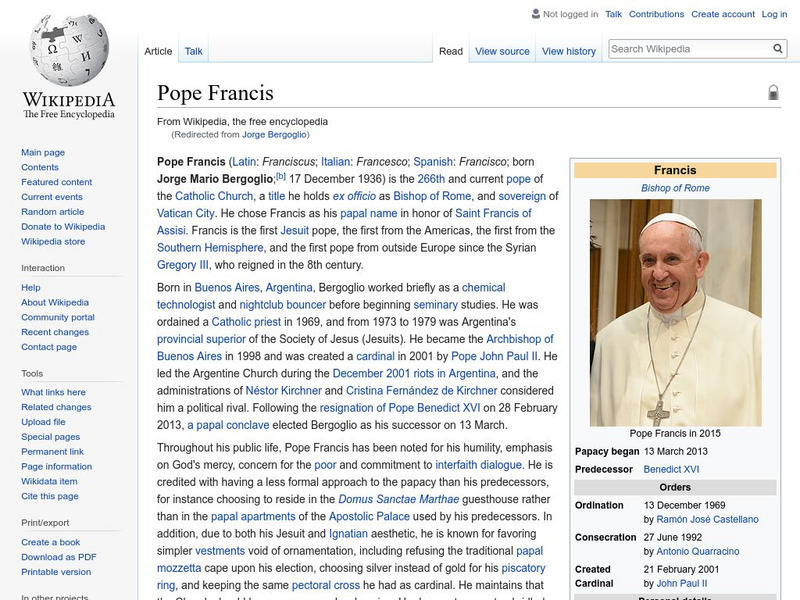The width and height of the screenshot is (800, 600).
Task: Switch to the Talk tab
Action: pyautogui.click(x=194, y=51)
